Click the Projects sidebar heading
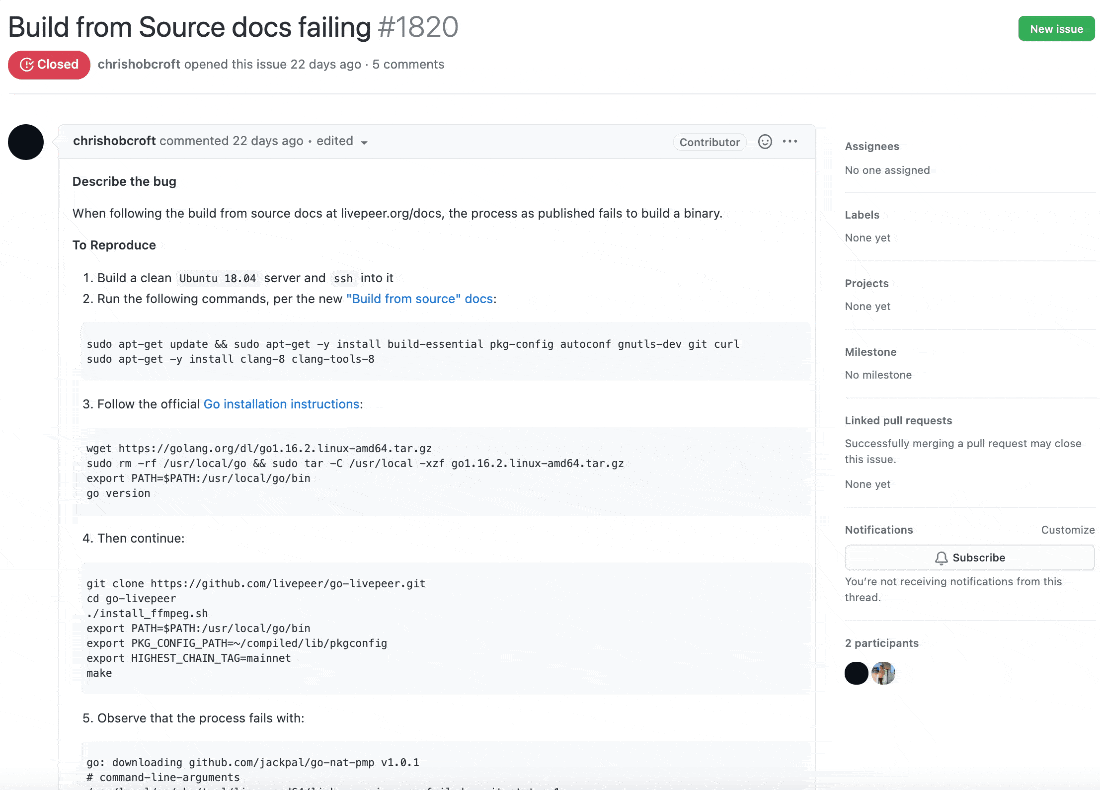 click(x=867, y=283)
